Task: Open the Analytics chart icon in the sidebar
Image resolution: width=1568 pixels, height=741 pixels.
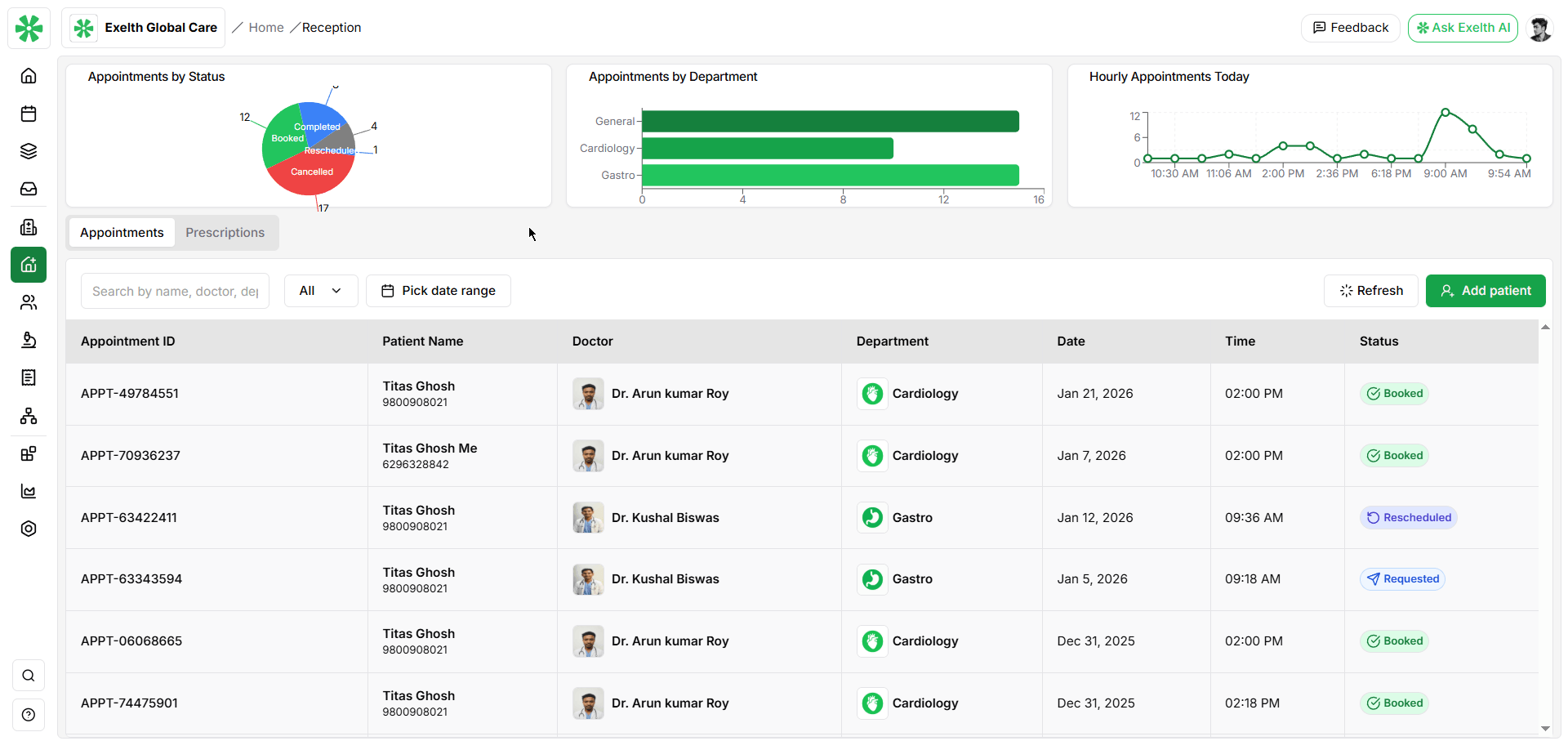Action: [29, 491]
